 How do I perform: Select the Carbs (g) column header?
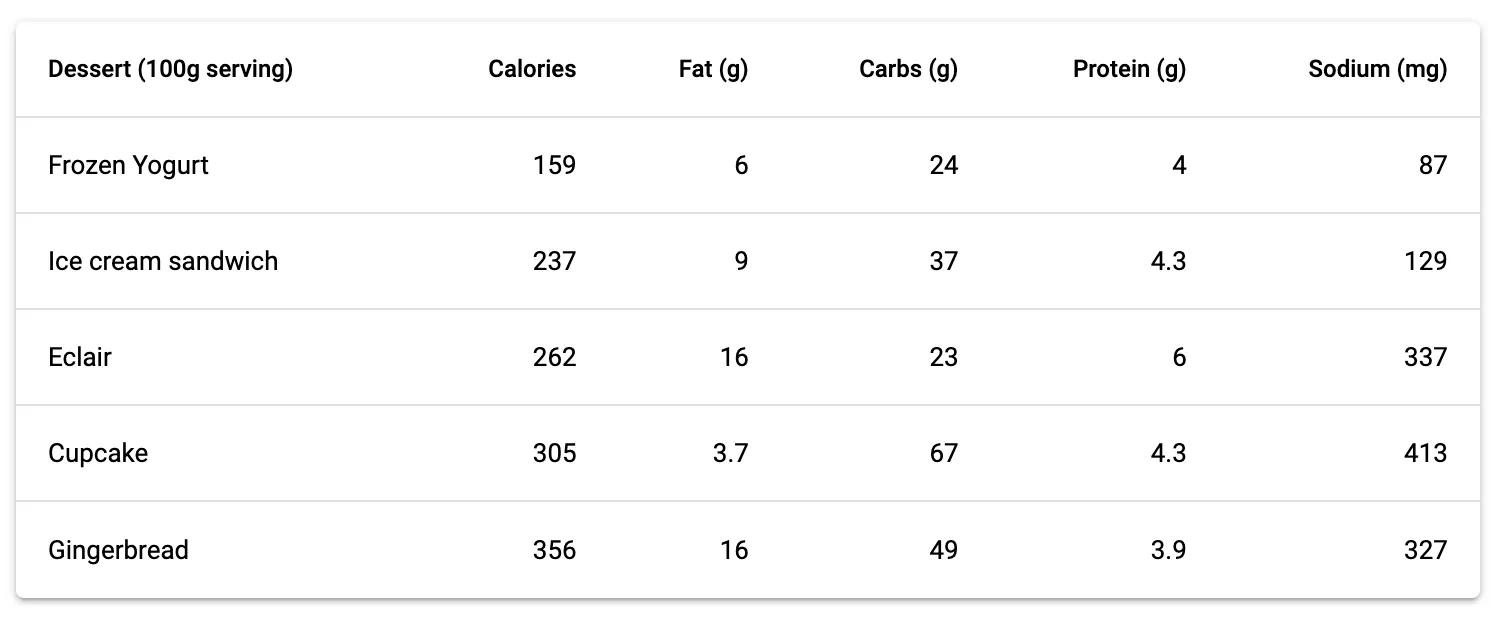point(908,69)
